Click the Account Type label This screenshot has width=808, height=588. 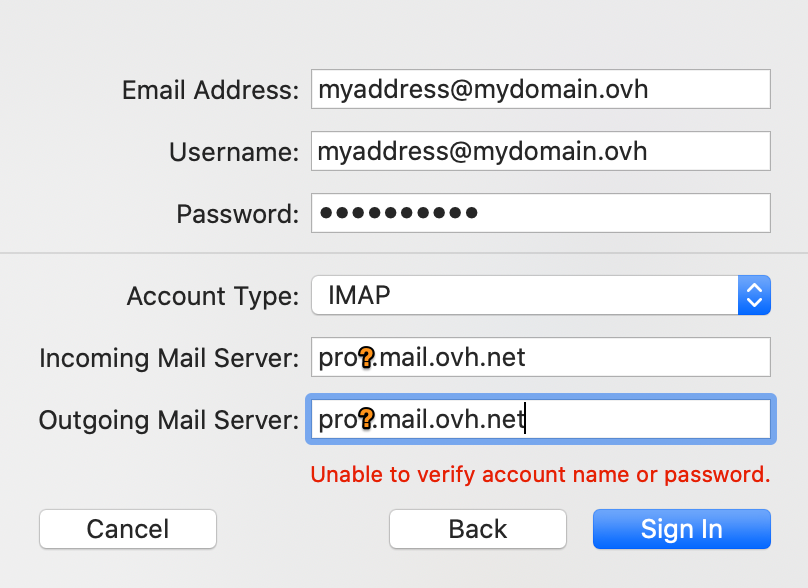coord(212,296)
